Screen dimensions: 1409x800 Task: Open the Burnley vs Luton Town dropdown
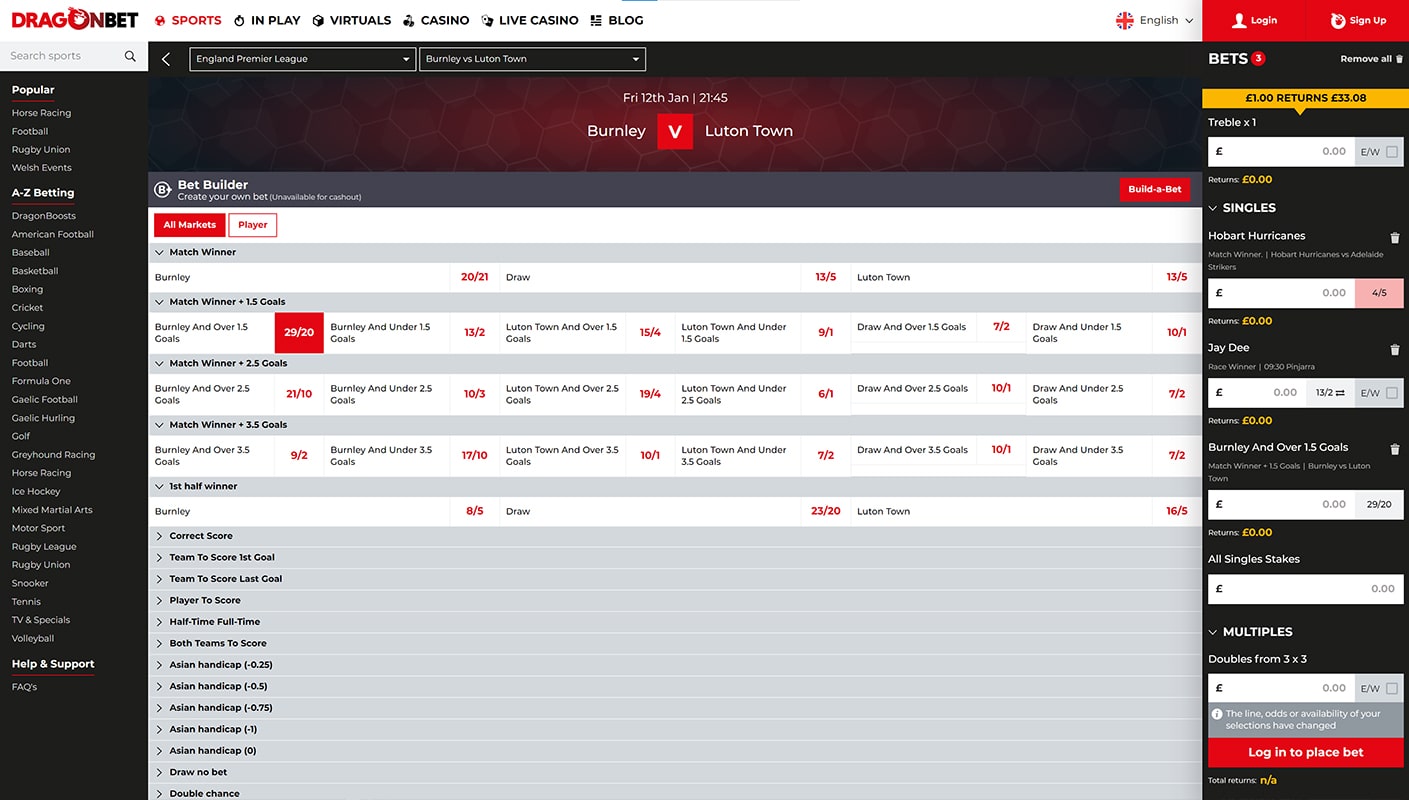[x=532, y=59]
